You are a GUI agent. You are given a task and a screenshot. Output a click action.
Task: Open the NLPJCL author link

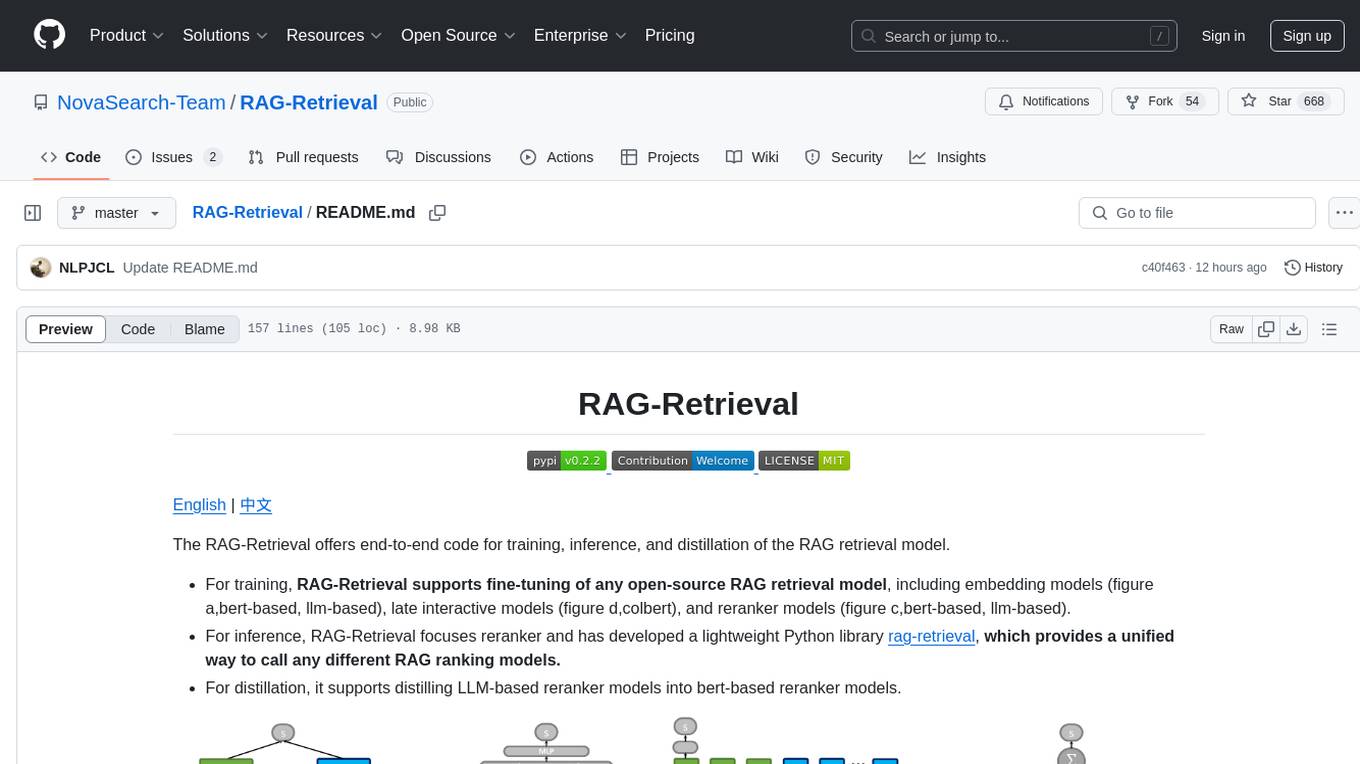tap(87, 268)
